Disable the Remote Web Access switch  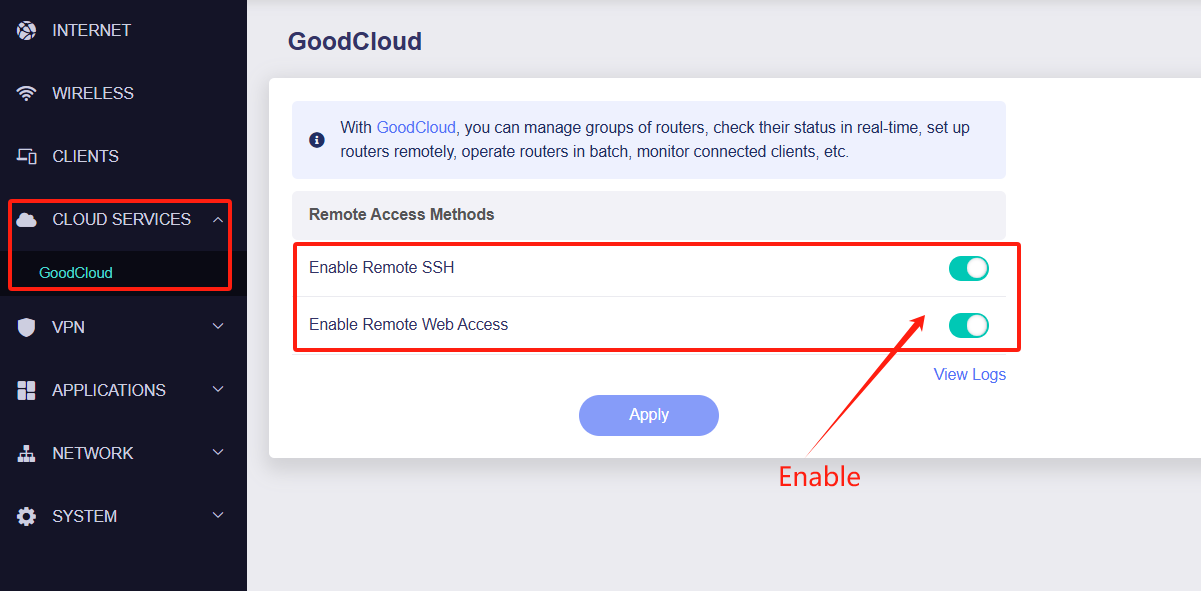click(969, 325)
